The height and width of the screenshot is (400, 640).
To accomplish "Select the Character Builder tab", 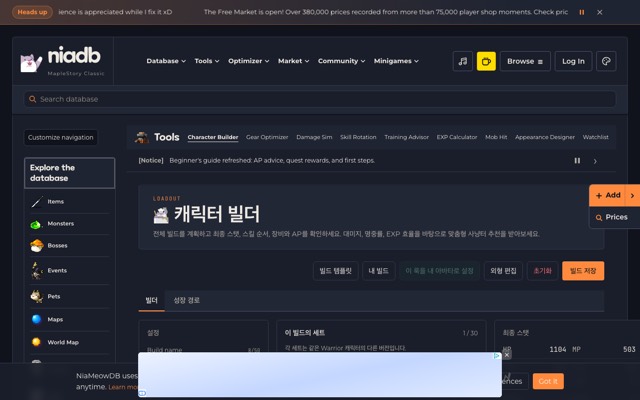I will 213,138.
